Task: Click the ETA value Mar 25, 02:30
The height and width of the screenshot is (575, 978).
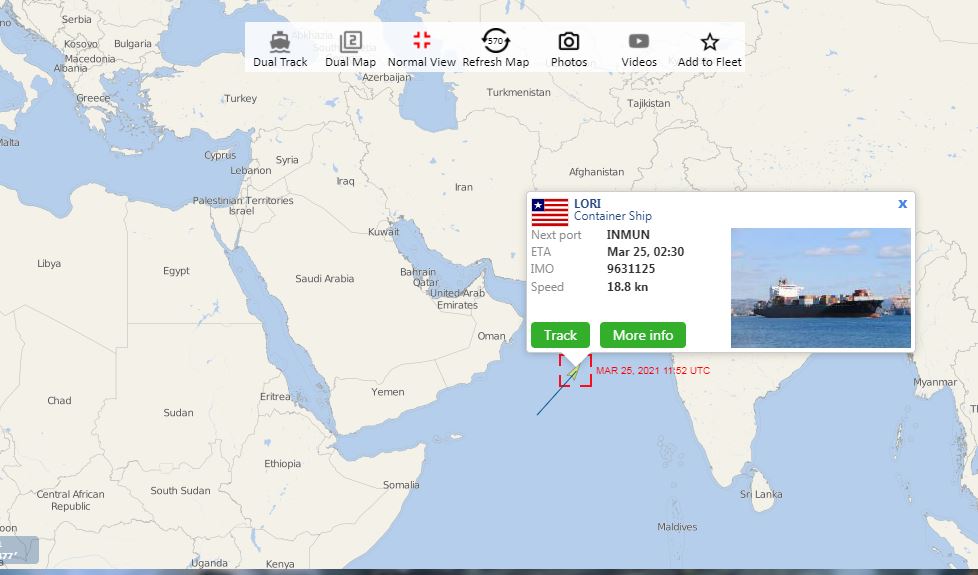Action: coord(646,252)
